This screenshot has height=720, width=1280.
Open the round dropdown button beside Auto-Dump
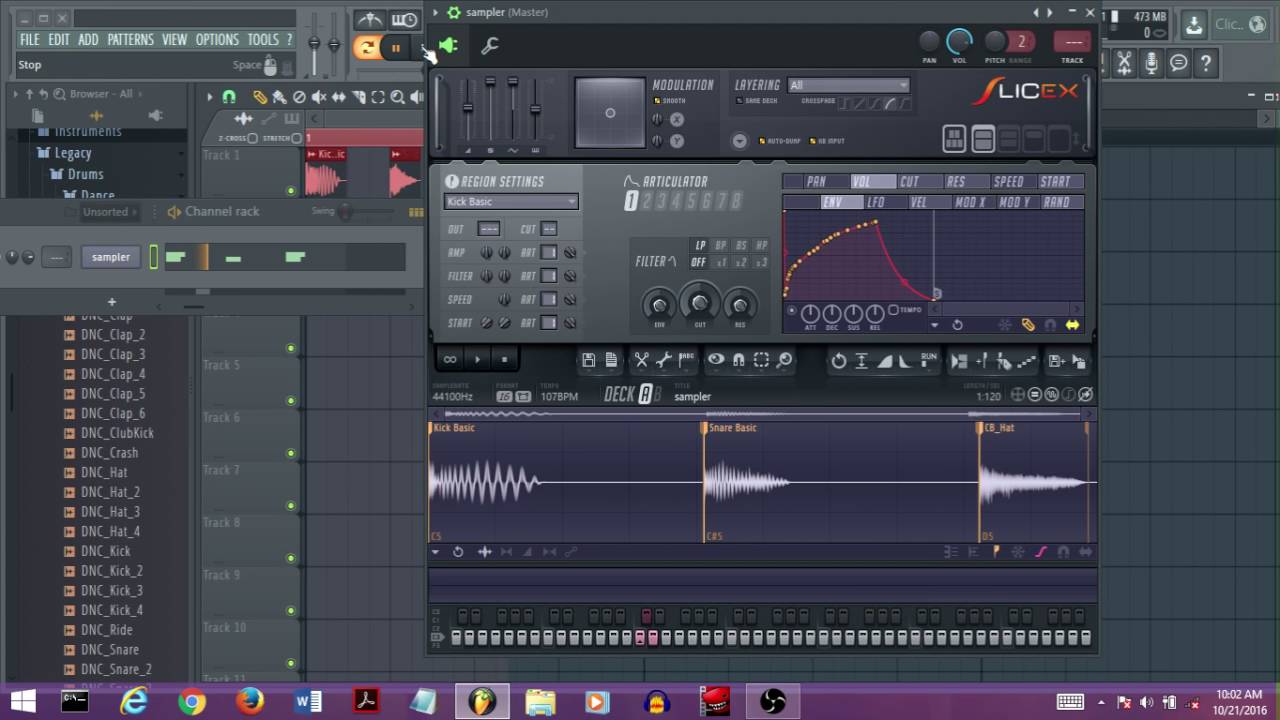tap(739, 141)
